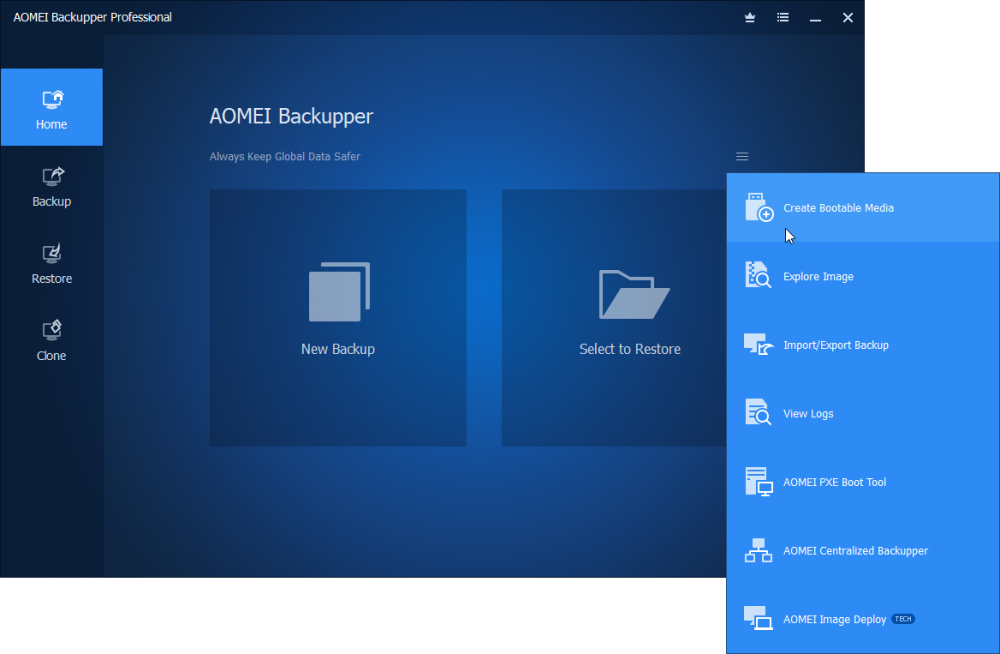
Task: Click the 'AOMEI Backupper Professional' window title
Action: point(92,17)
